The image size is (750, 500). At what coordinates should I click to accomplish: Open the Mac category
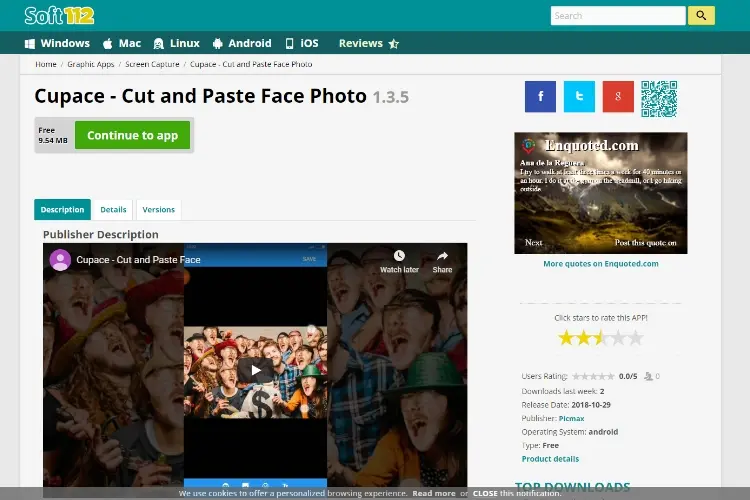click(x=122, y=44)
